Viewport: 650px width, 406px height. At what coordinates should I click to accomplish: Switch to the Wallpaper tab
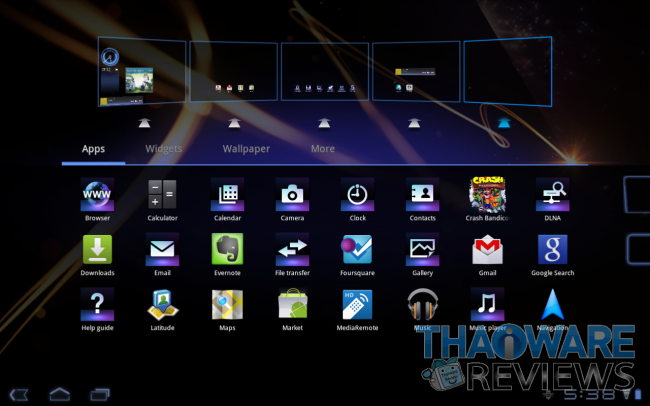tap(246, 149)
